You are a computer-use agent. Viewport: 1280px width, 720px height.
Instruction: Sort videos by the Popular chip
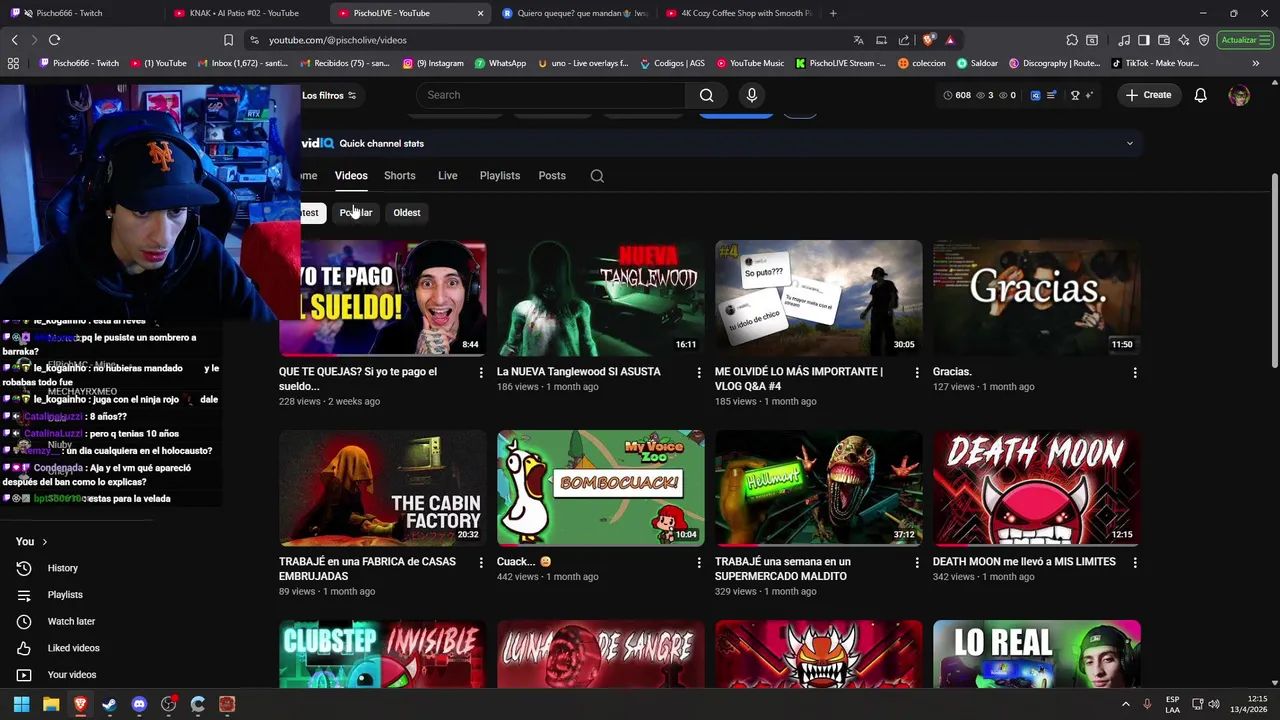pos(355,213)
